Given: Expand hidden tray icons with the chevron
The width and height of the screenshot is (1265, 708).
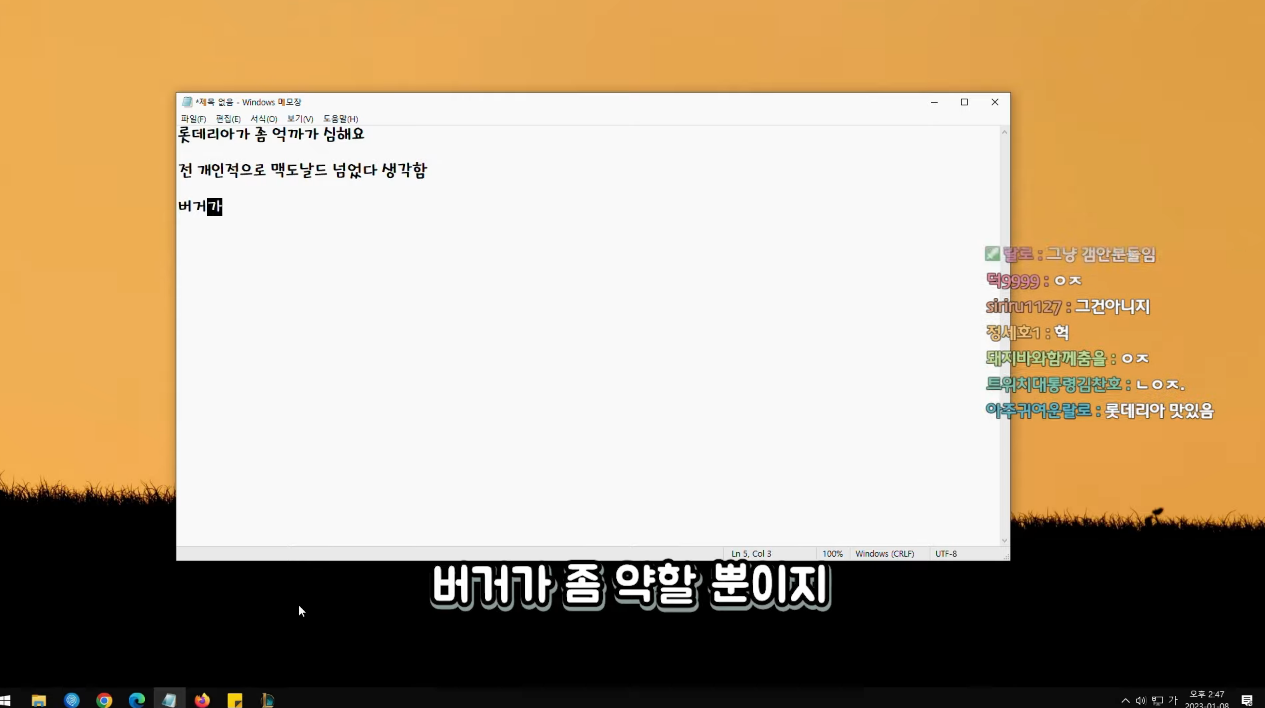Looking at the screenshot, I should [1125, 700].
